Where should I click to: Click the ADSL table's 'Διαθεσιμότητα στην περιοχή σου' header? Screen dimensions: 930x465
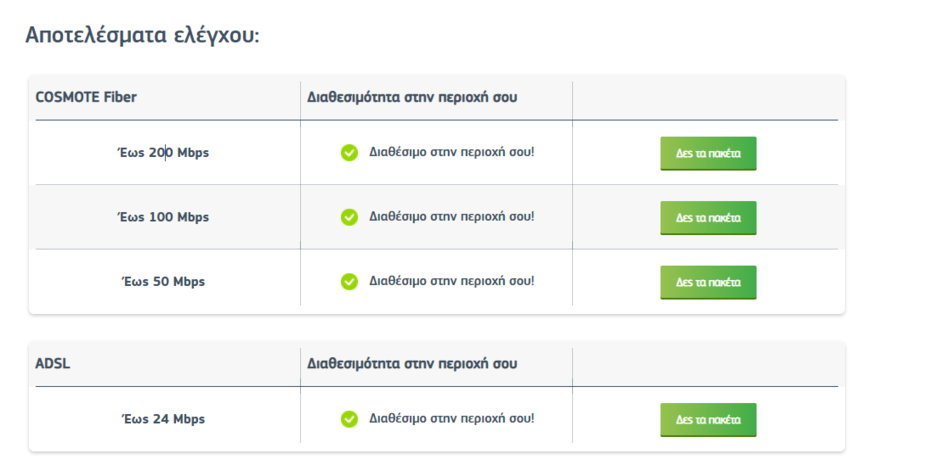412,363
